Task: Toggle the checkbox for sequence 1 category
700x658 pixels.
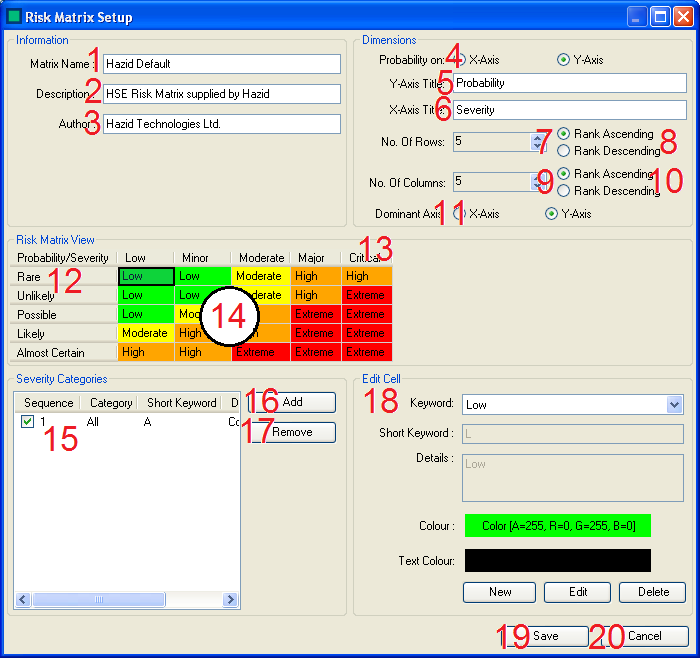Action: coord(28,422)
